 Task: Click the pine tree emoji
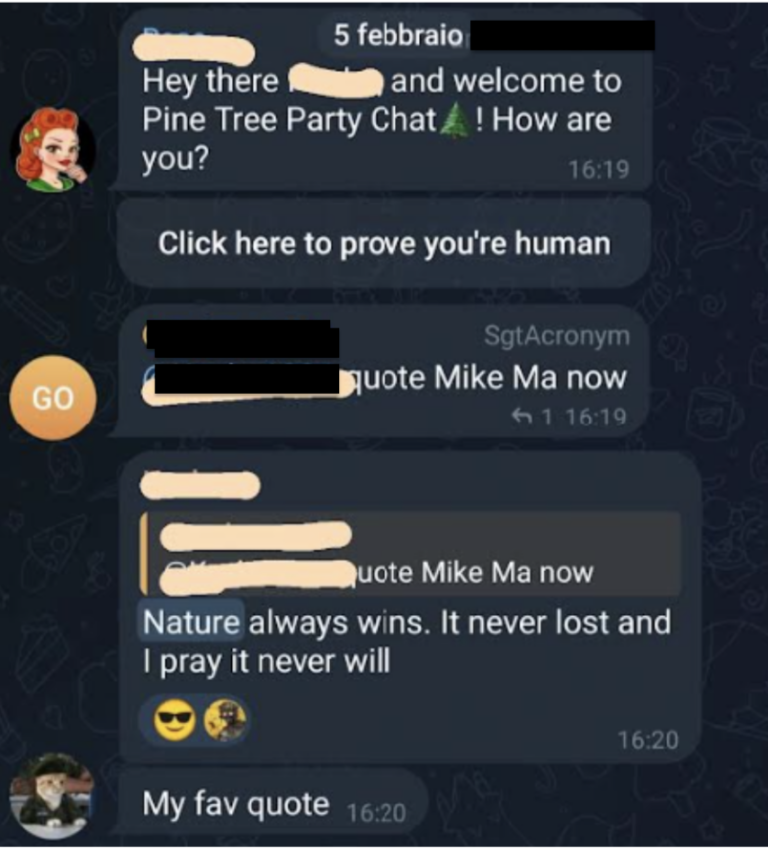coord(454,120)
